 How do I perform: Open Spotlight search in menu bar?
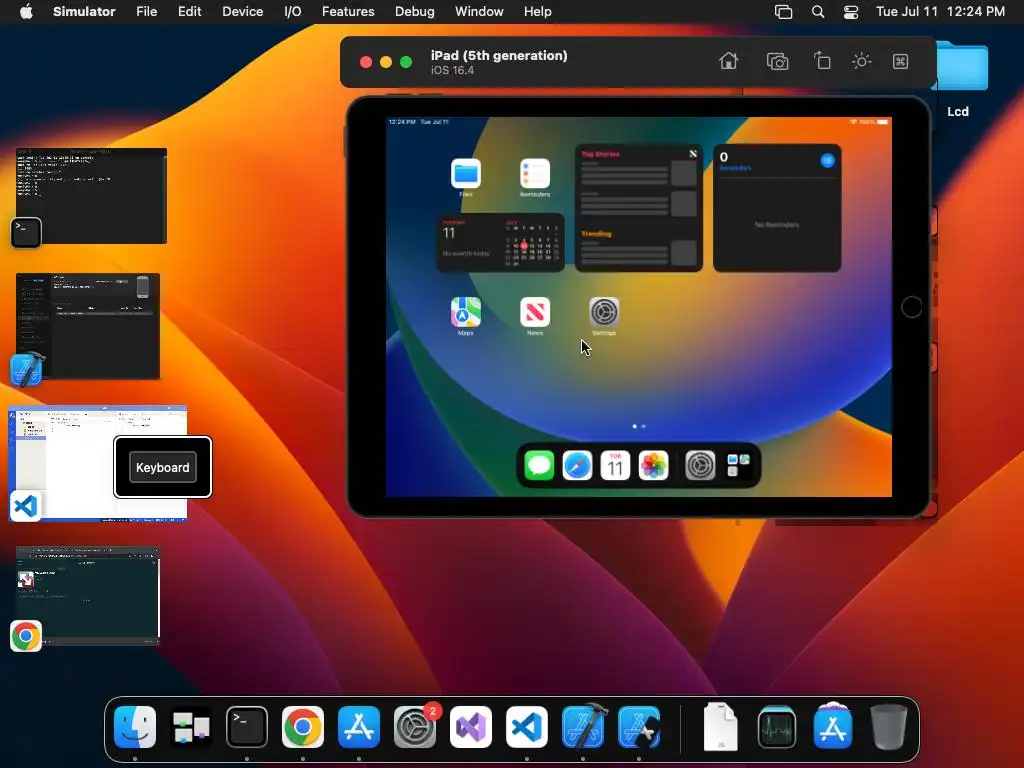tap(818, 12)
